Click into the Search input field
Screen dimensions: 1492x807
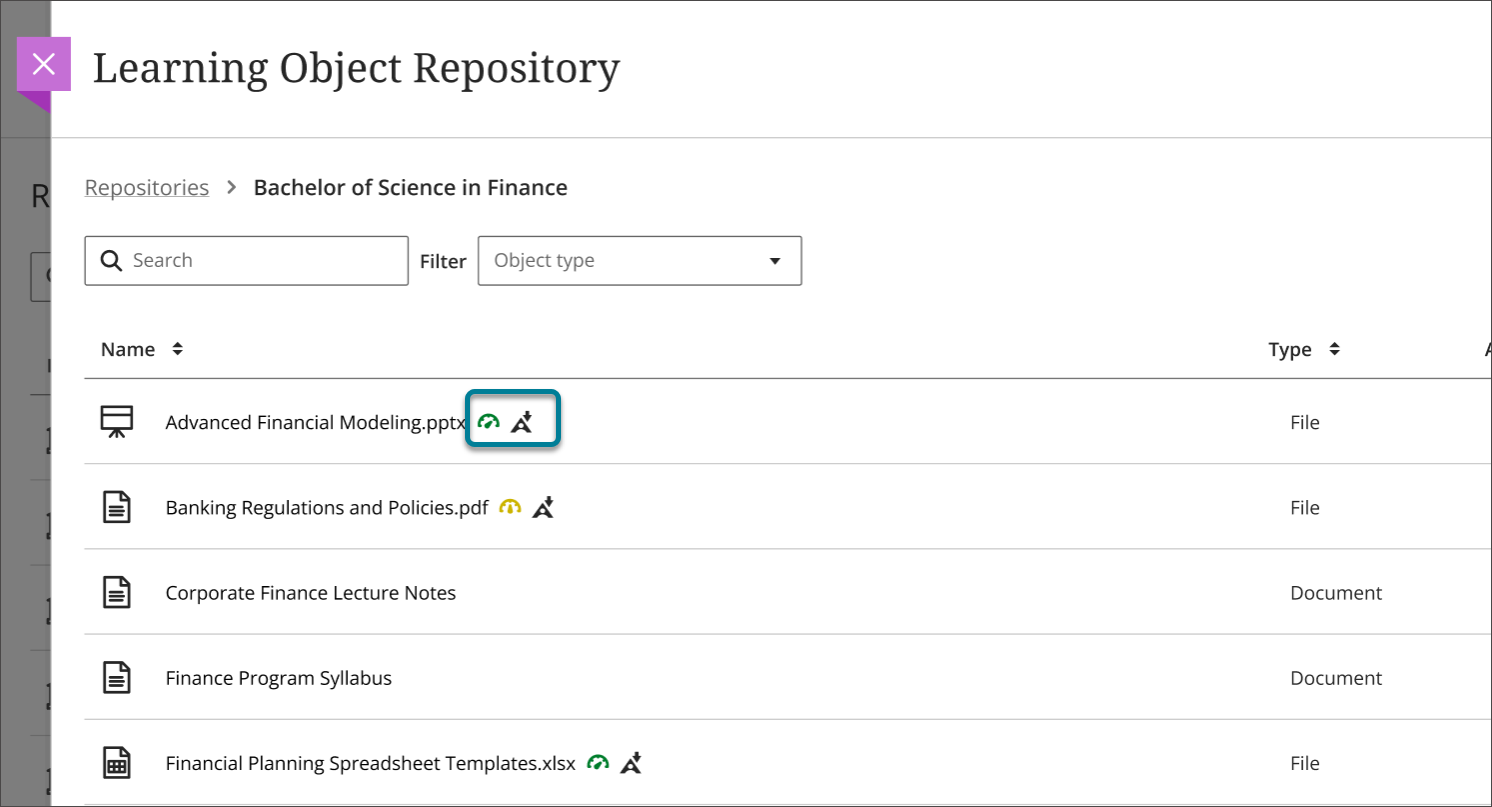(x=260, y=261)
